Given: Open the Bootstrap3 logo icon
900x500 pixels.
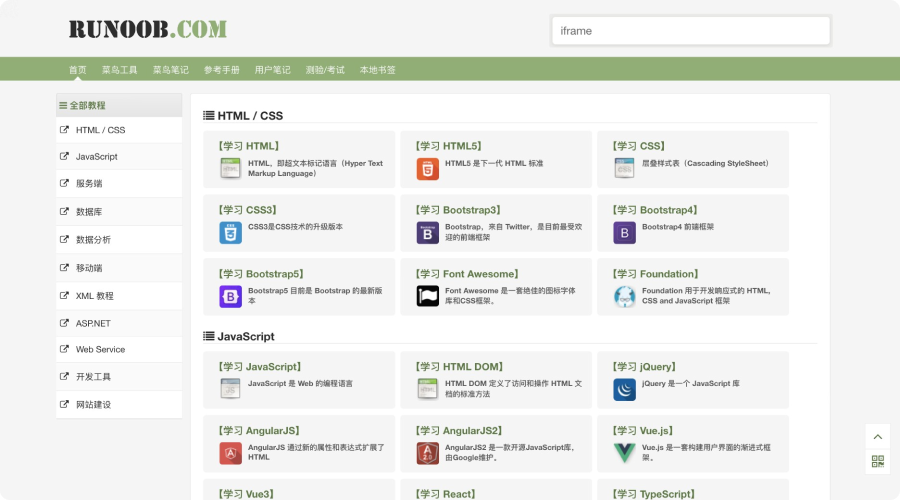Looking at the screenshot, I should click(428, 233).
